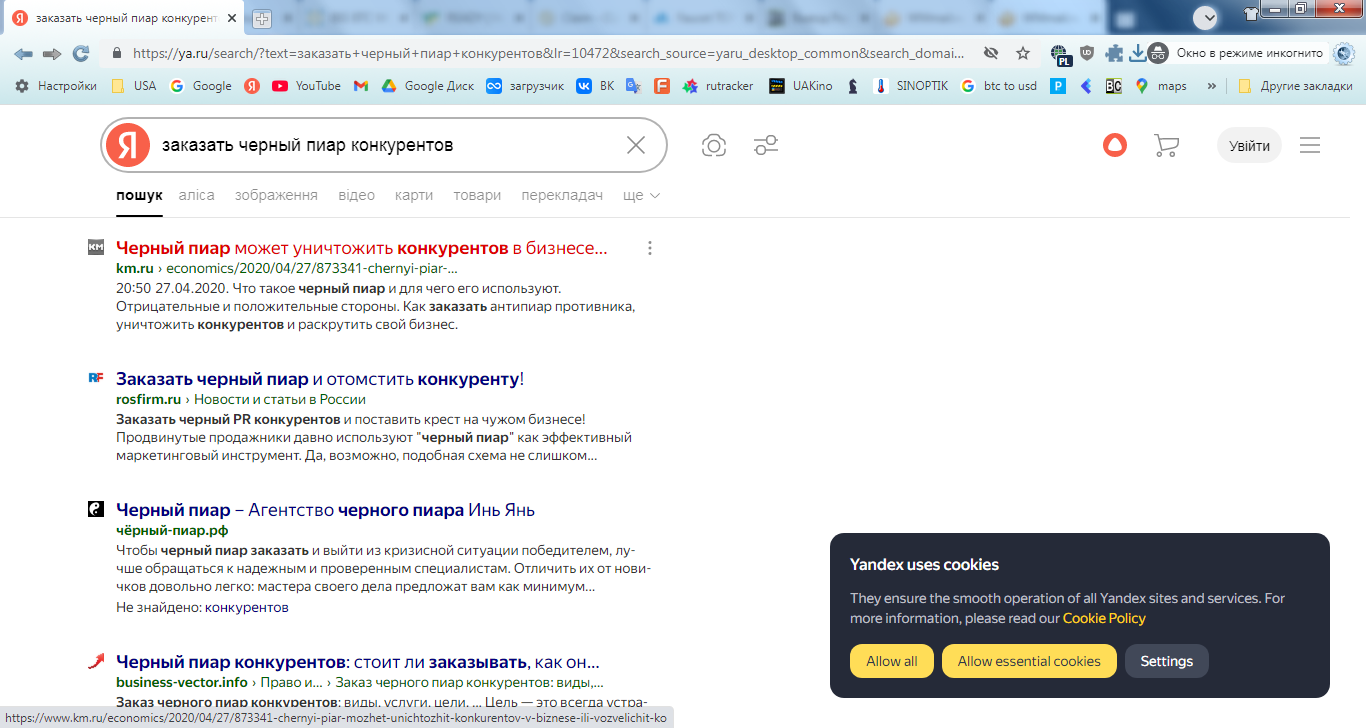Select the пошук tab
This screenshot has width=1366, height=728.
pos(139,196)
